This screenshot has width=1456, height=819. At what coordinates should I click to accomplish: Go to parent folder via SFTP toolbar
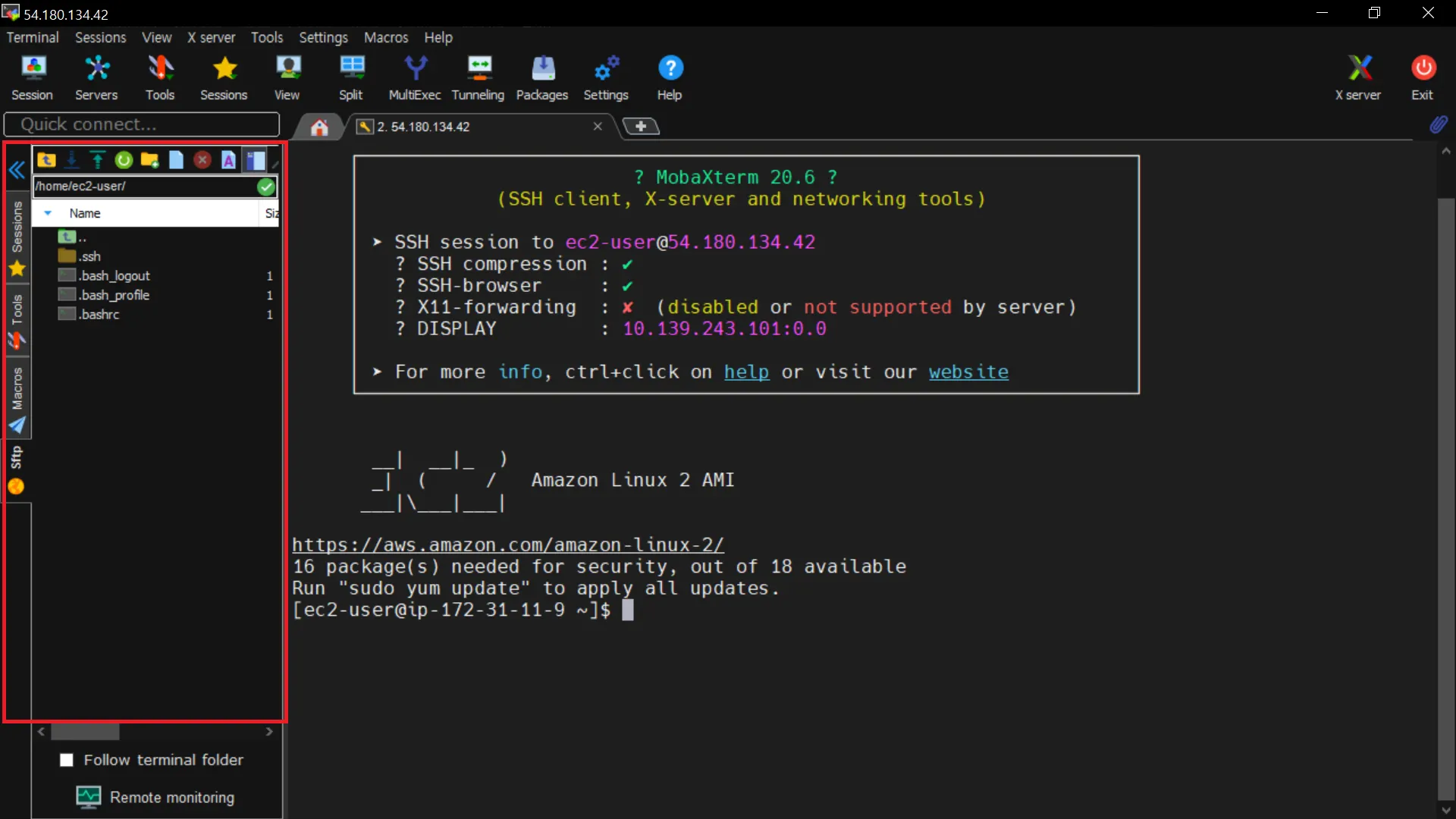tap(46, 160)
